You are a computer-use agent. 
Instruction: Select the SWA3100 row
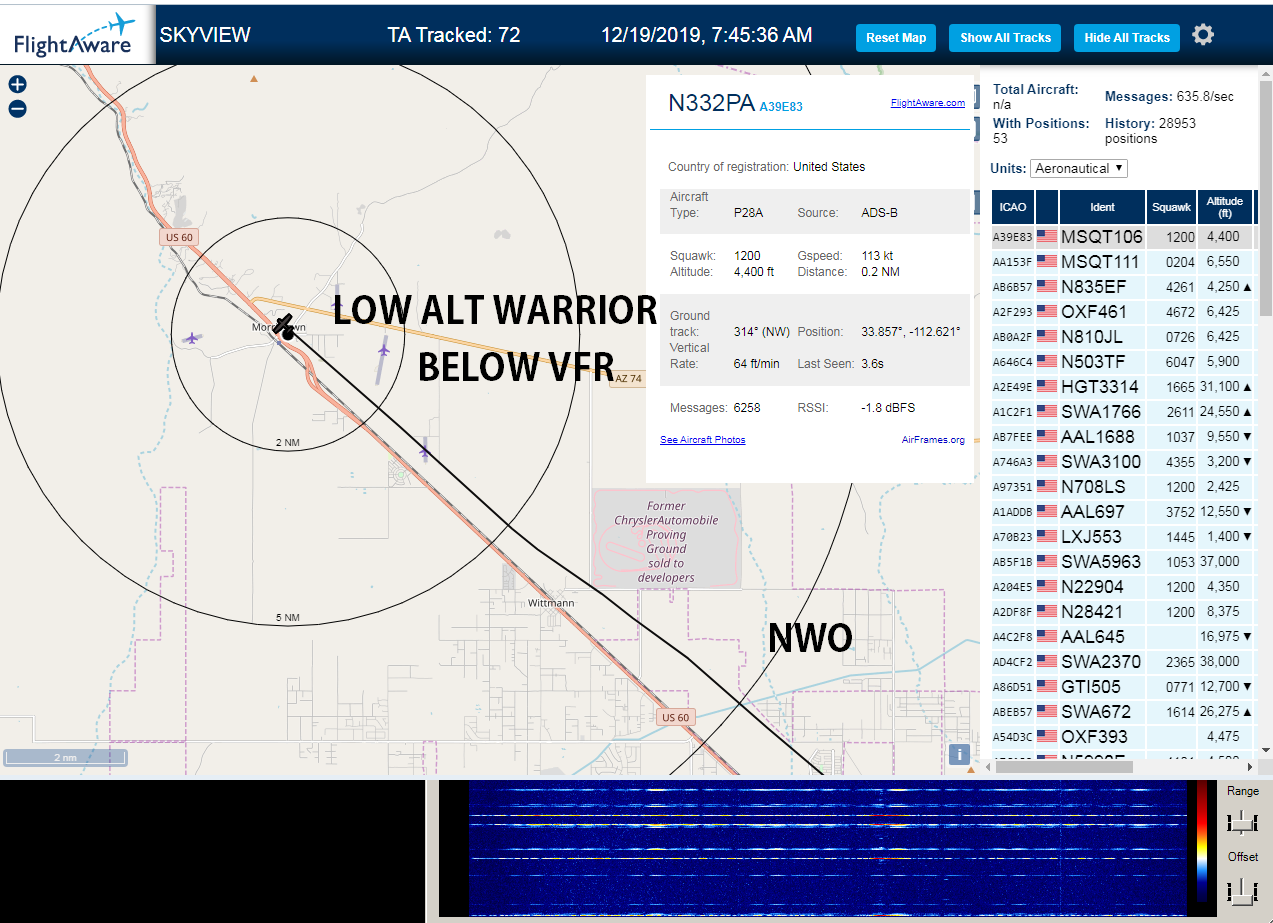click(1122, 462)
